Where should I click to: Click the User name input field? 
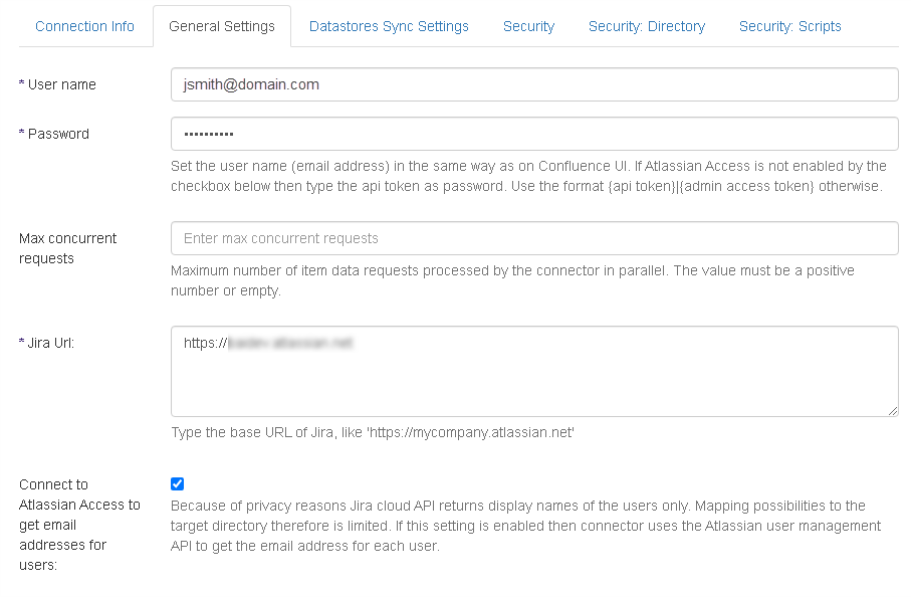[534, 85]
